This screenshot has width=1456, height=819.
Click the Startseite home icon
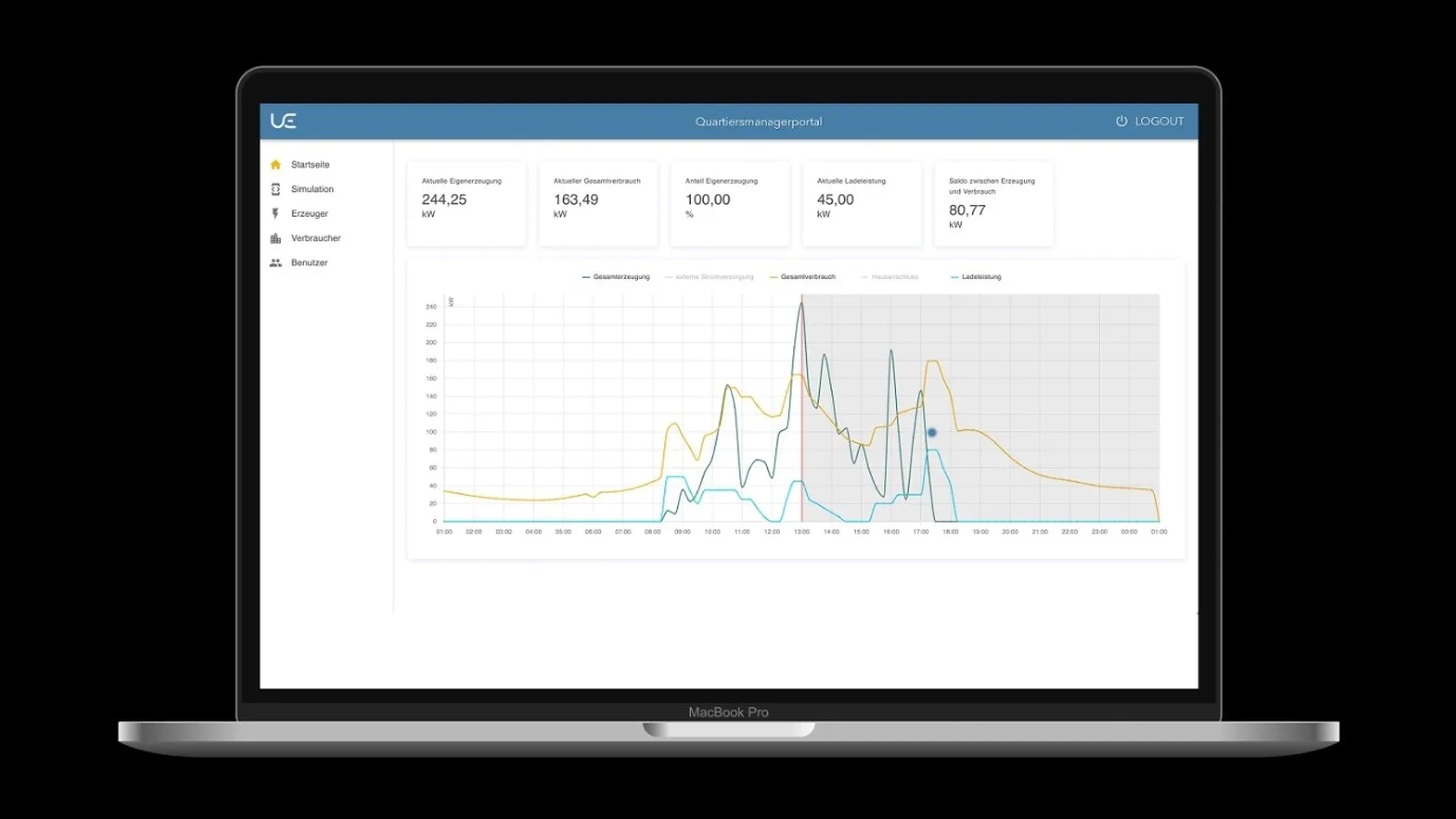coord(275,165)
